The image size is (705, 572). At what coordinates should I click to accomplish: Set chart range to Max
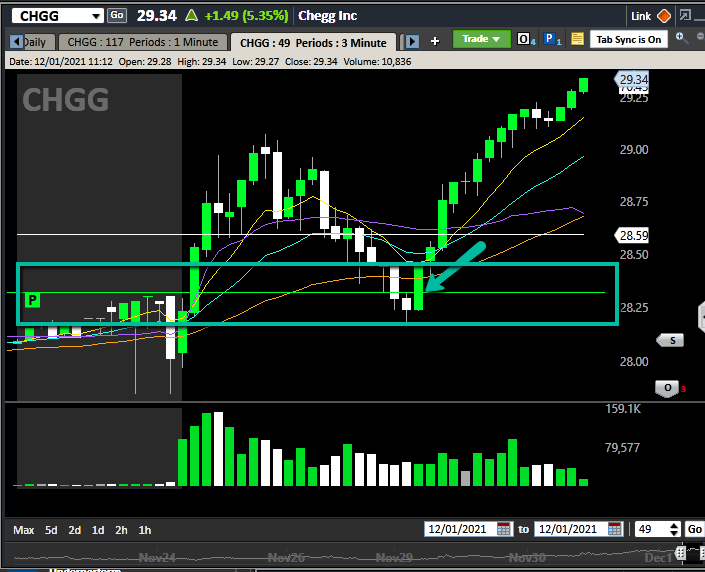pyautogui.click(x=24, y=530)
